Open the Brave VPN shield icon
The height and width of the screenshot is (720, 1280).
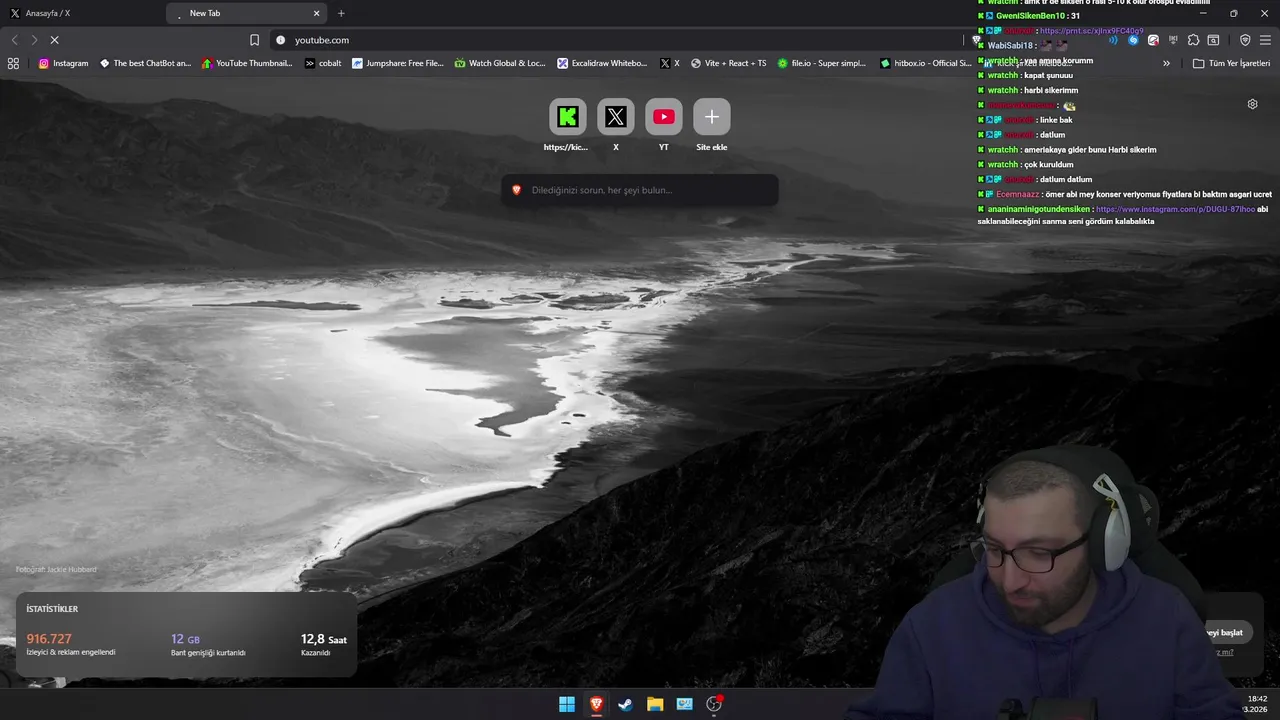pyautogui.click(x=1245, y=40)
